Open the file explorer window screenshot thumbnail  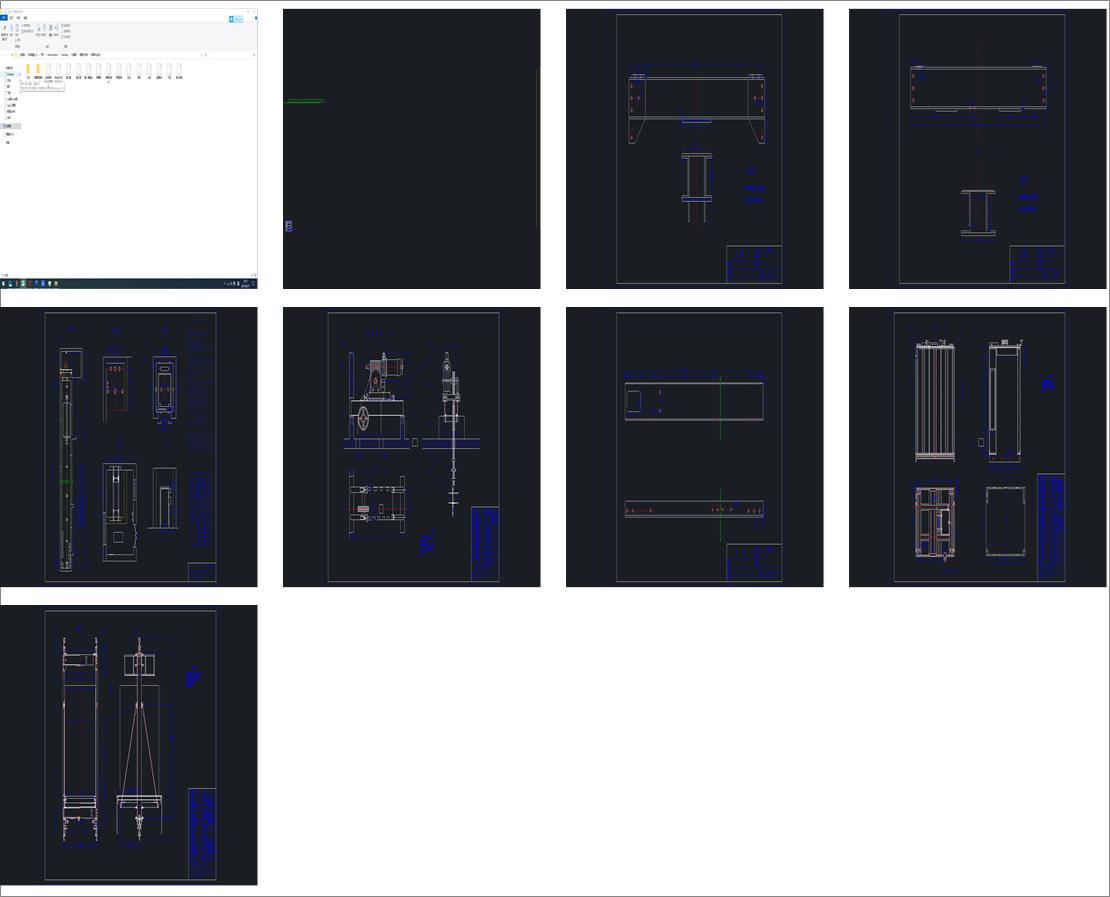pos(129,149)
